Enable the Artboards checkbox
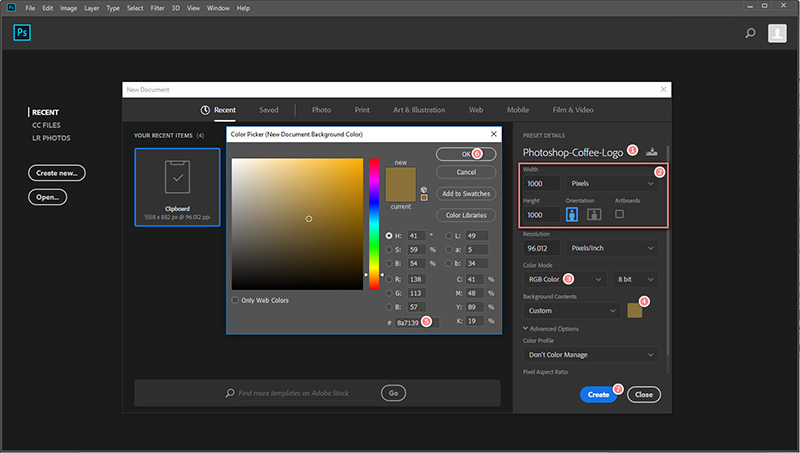This screenshot has height=453, width=800. coord(620,214)
